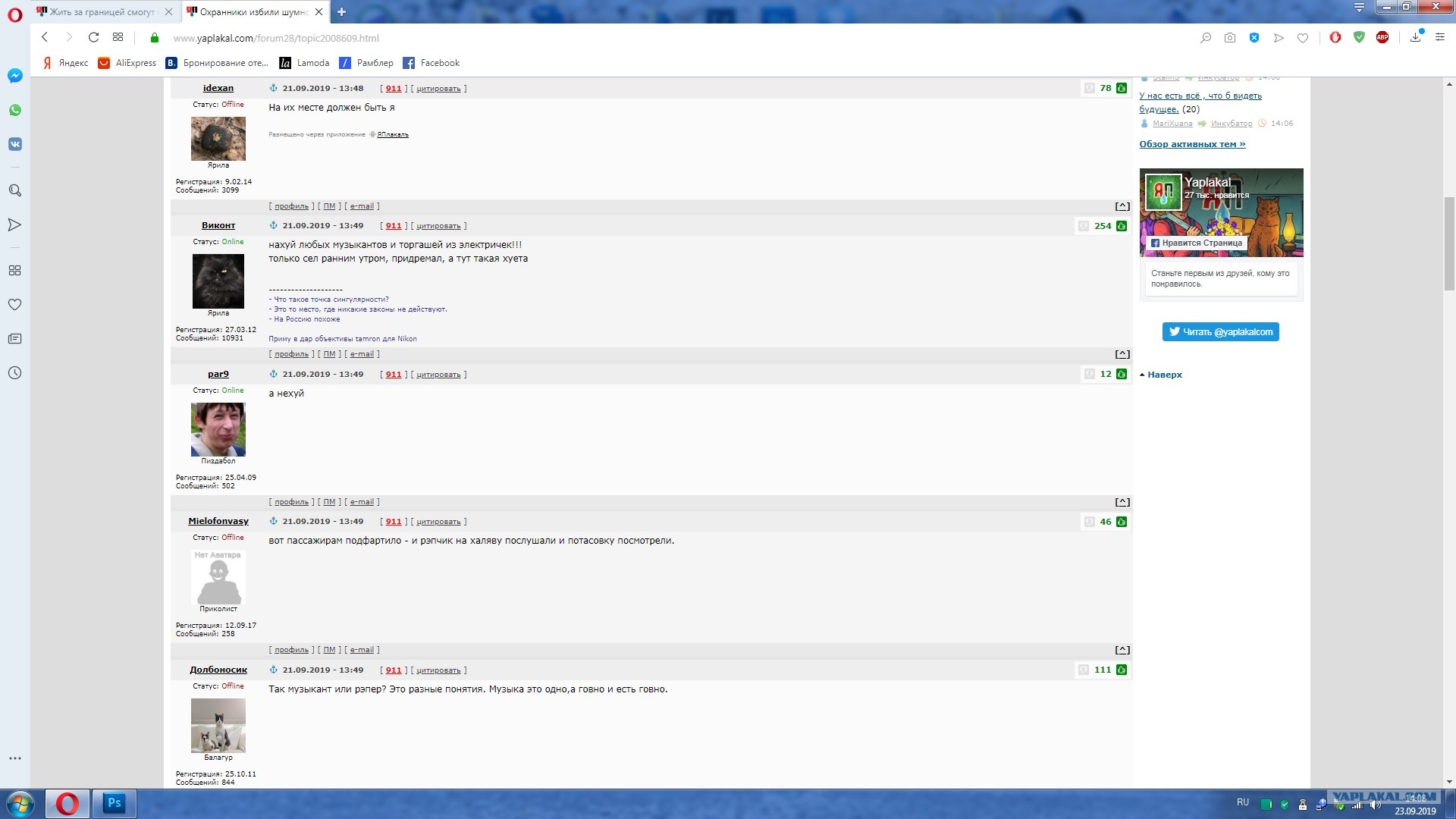Click 'Читать @yaplakalcom' Twitter button
Image resolution: width=1456 pixels, height=819 pixels.
tap(1221, 332)
